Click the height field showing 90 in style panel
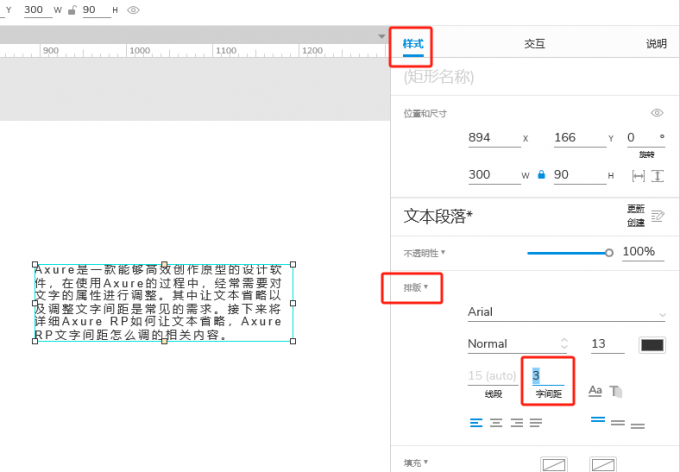This screenshot has height=472, width=680. 580,175
